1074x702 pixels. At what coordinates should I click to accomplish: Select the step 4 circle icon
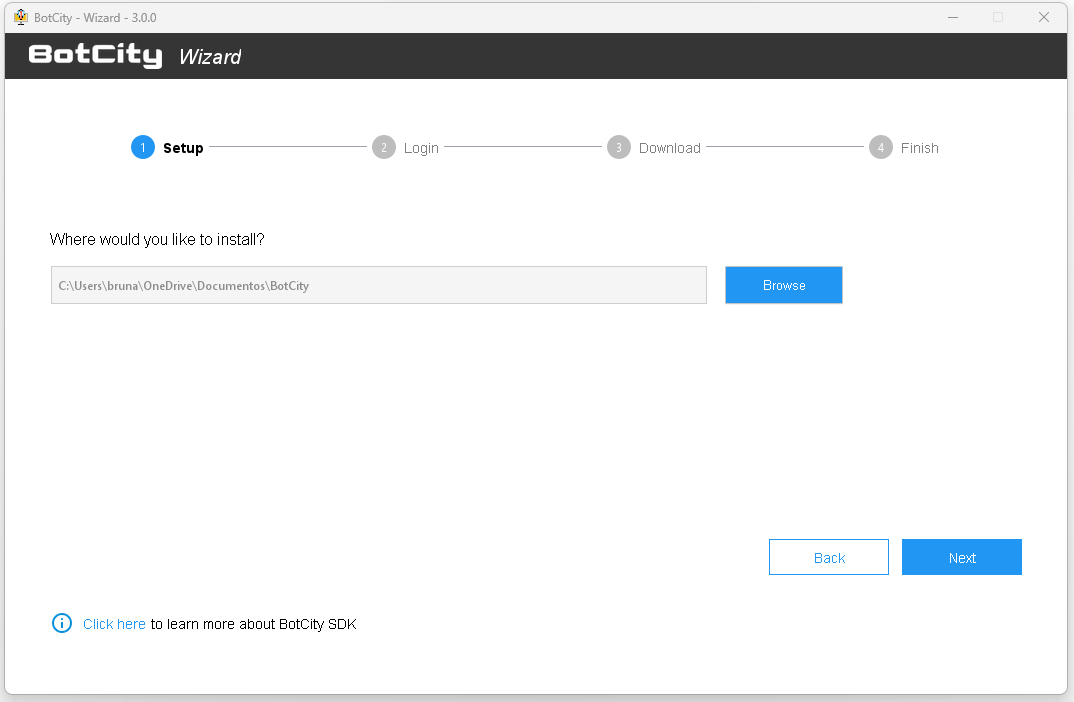(880, 148)
